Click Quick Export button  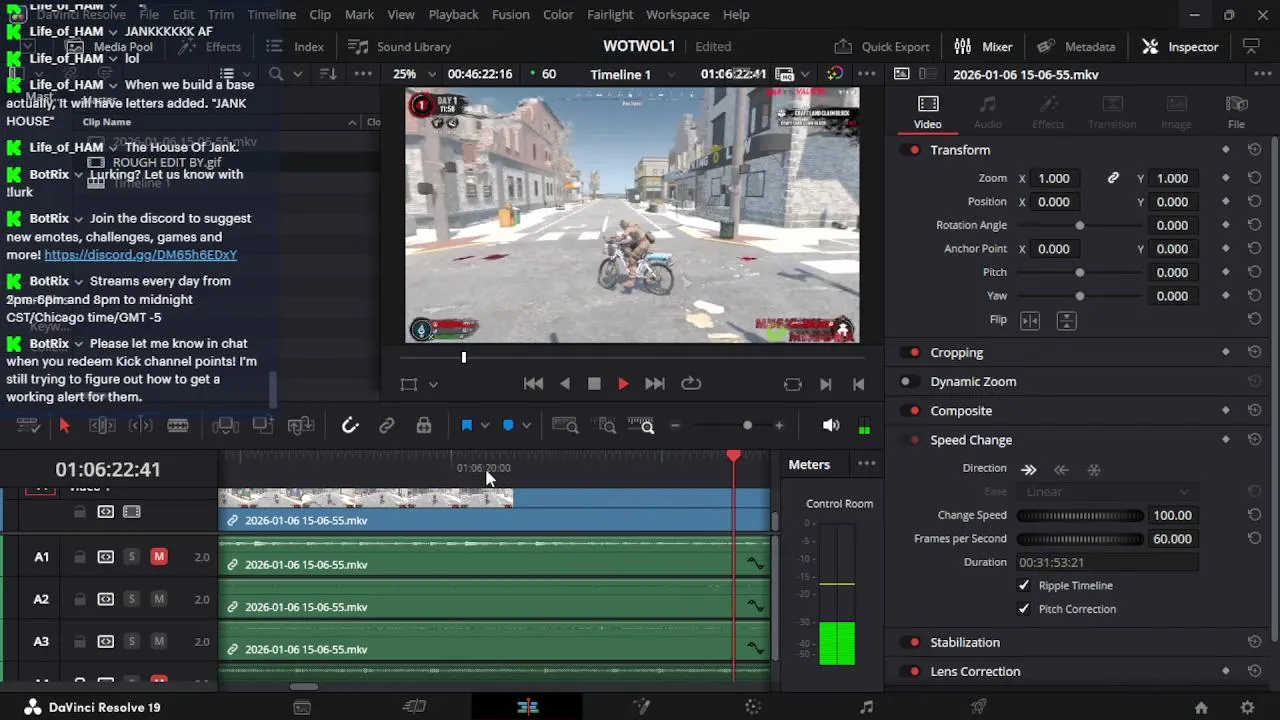point(882,47)
